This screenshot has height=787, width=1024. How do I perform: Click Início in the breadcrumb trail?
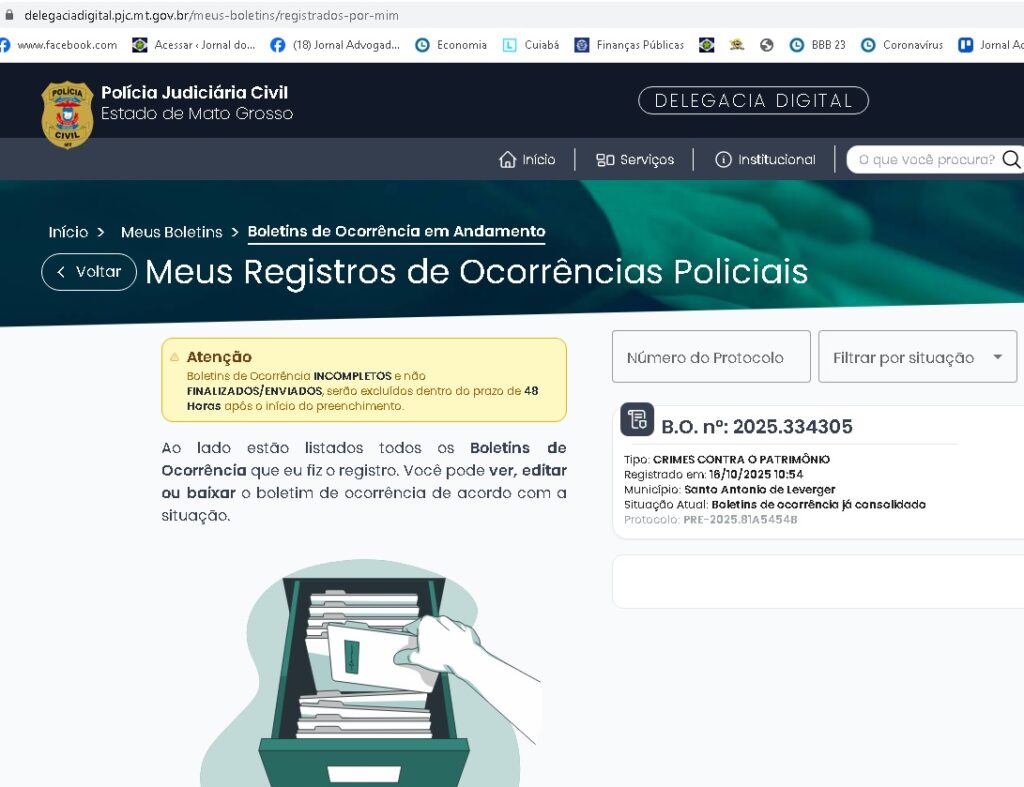(x=68, y=232)
